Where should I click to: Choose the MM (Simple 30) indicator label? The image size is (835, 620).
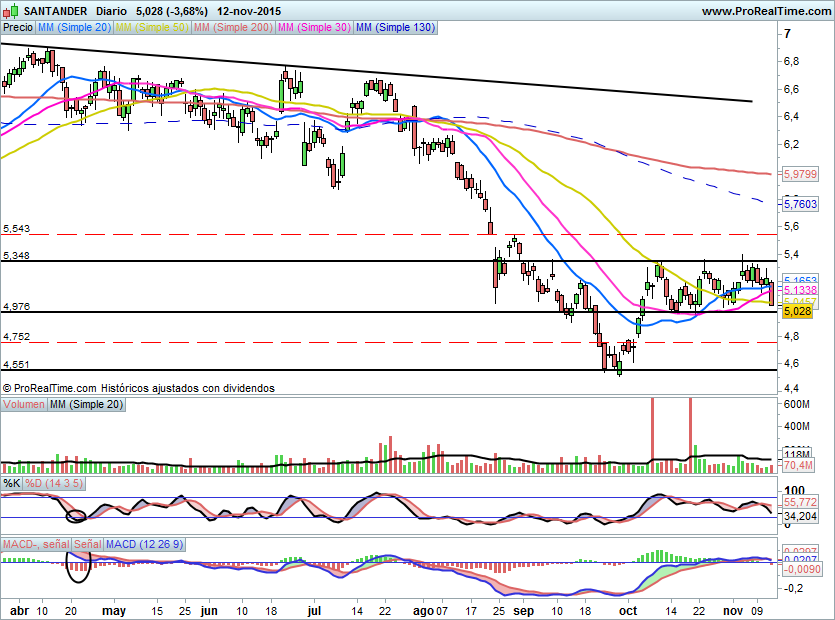pos(313,28)
